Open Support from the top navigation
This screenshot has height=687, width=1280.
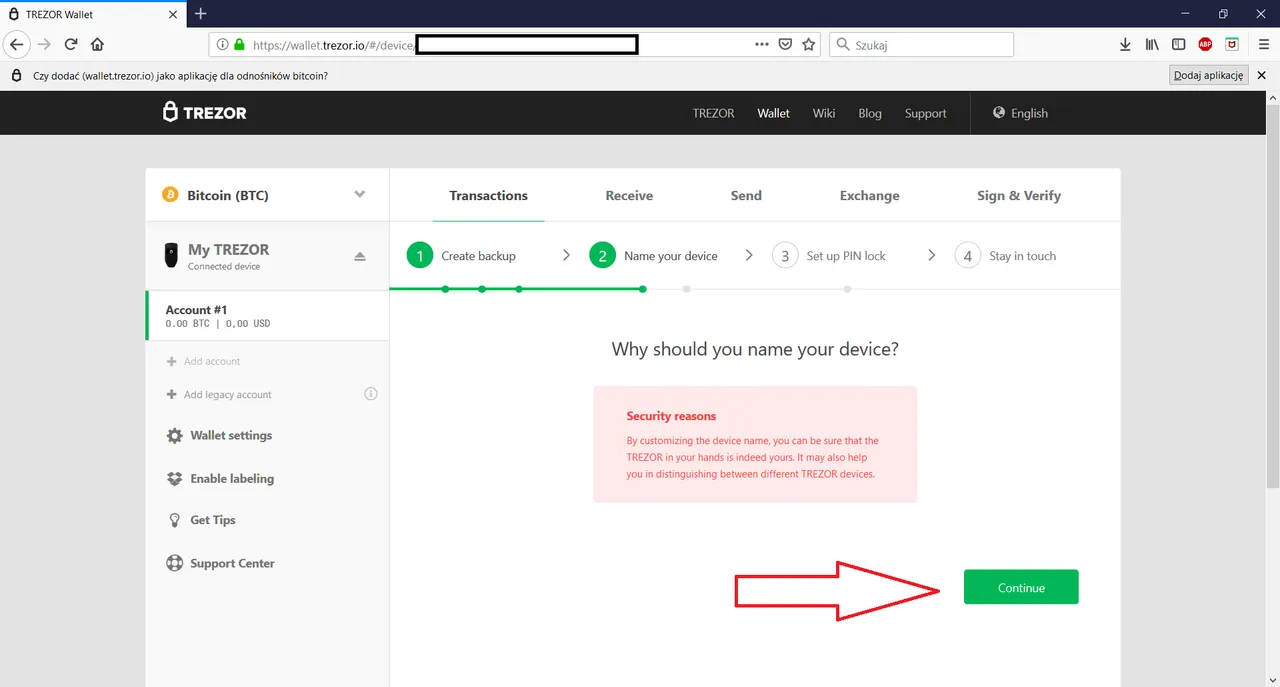[925, 113]
